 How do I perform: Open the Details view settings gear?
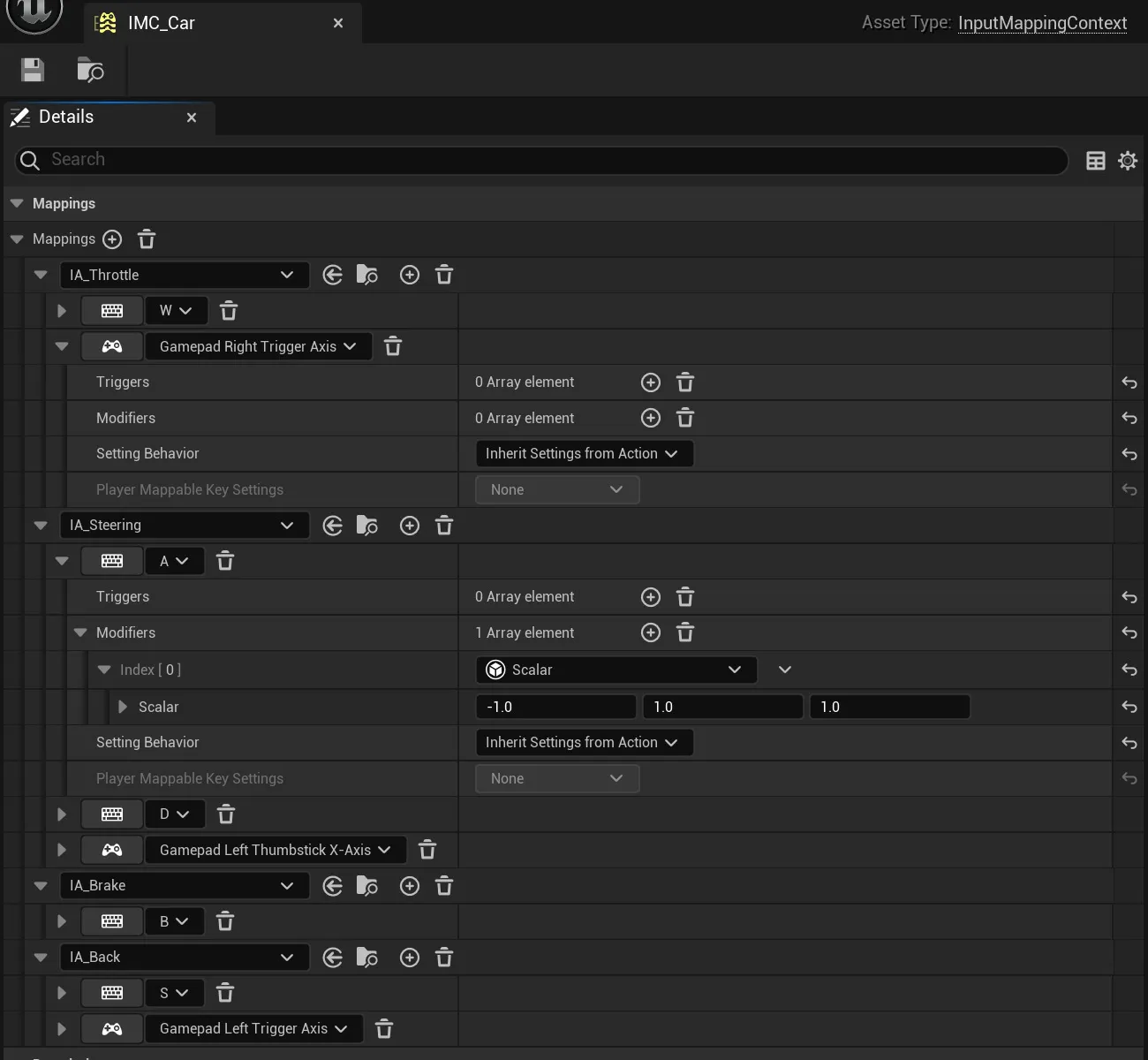coord(1128,161)
